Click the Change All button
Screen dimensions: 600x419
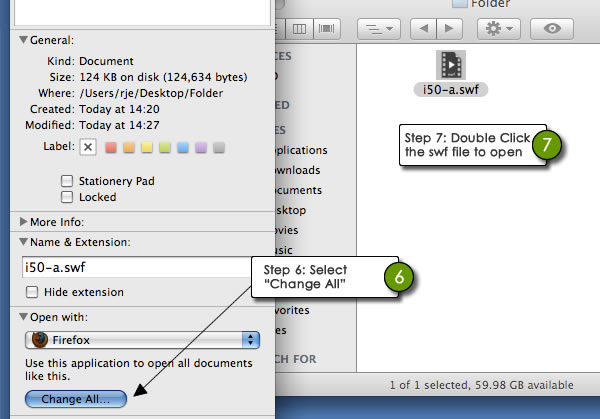(x=76, y=399)
